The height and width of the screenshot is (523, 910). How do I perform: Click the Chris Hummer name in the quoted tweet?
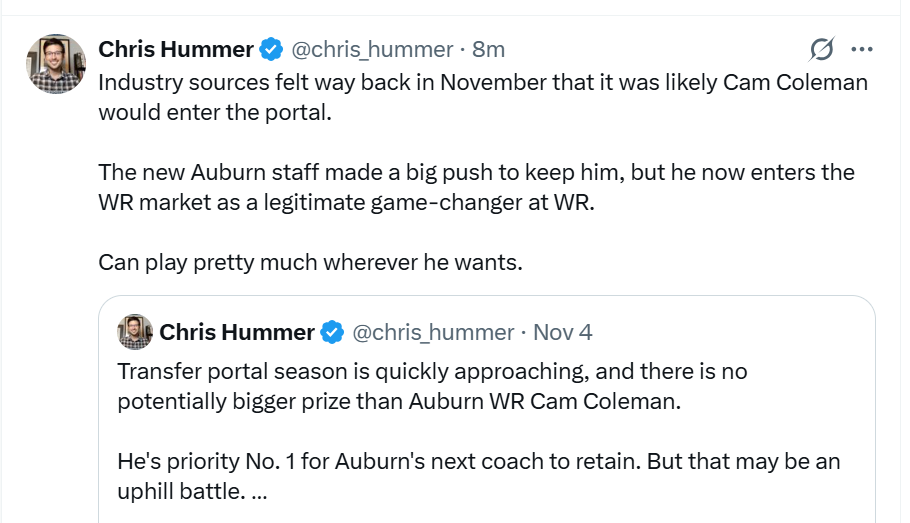[237, 332]
